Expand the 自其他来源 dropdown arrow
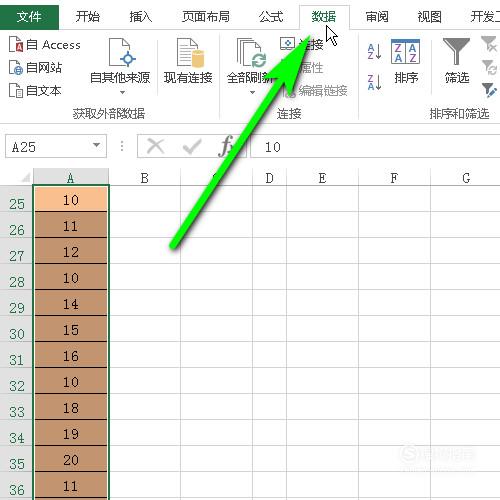Screen dimensions: 500x500 [x=122, y=92]
